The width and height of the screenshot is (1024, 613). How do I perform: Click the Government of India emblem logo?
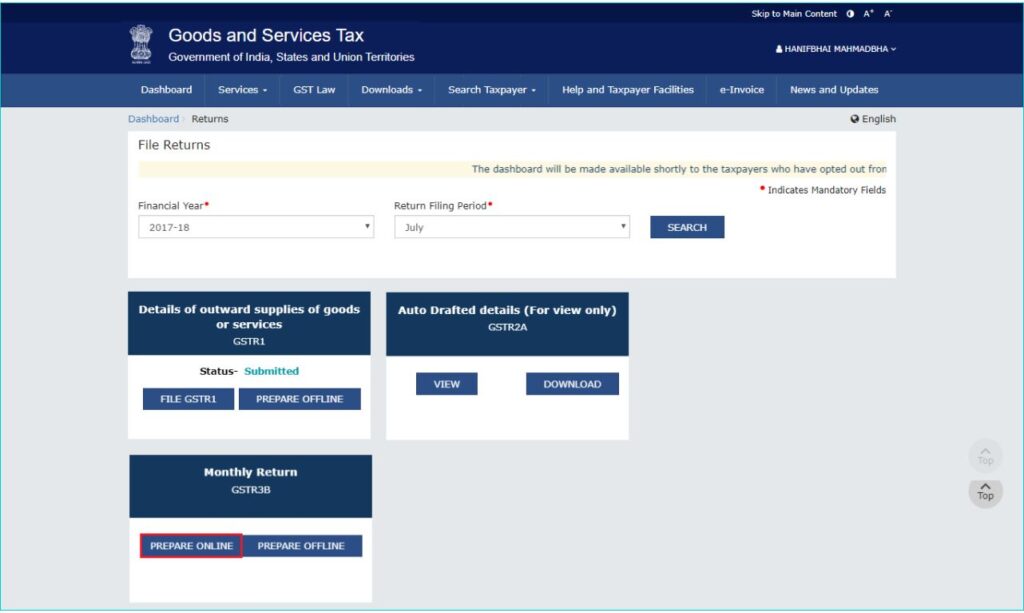[141, 44]
